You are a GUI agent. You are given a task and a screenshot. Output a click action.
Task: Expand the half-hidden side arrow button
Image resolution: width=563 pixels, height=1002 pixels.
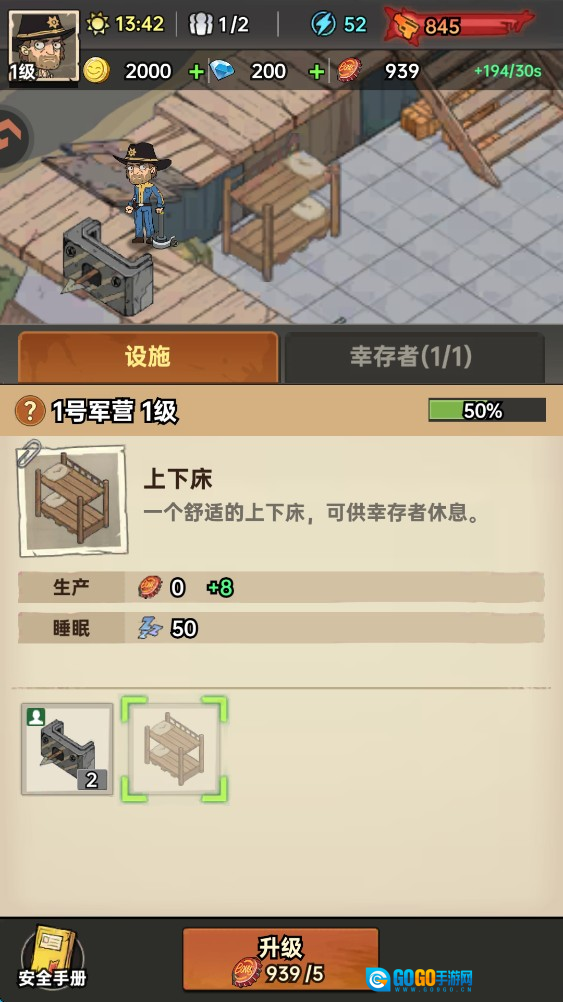coord(14,136)
